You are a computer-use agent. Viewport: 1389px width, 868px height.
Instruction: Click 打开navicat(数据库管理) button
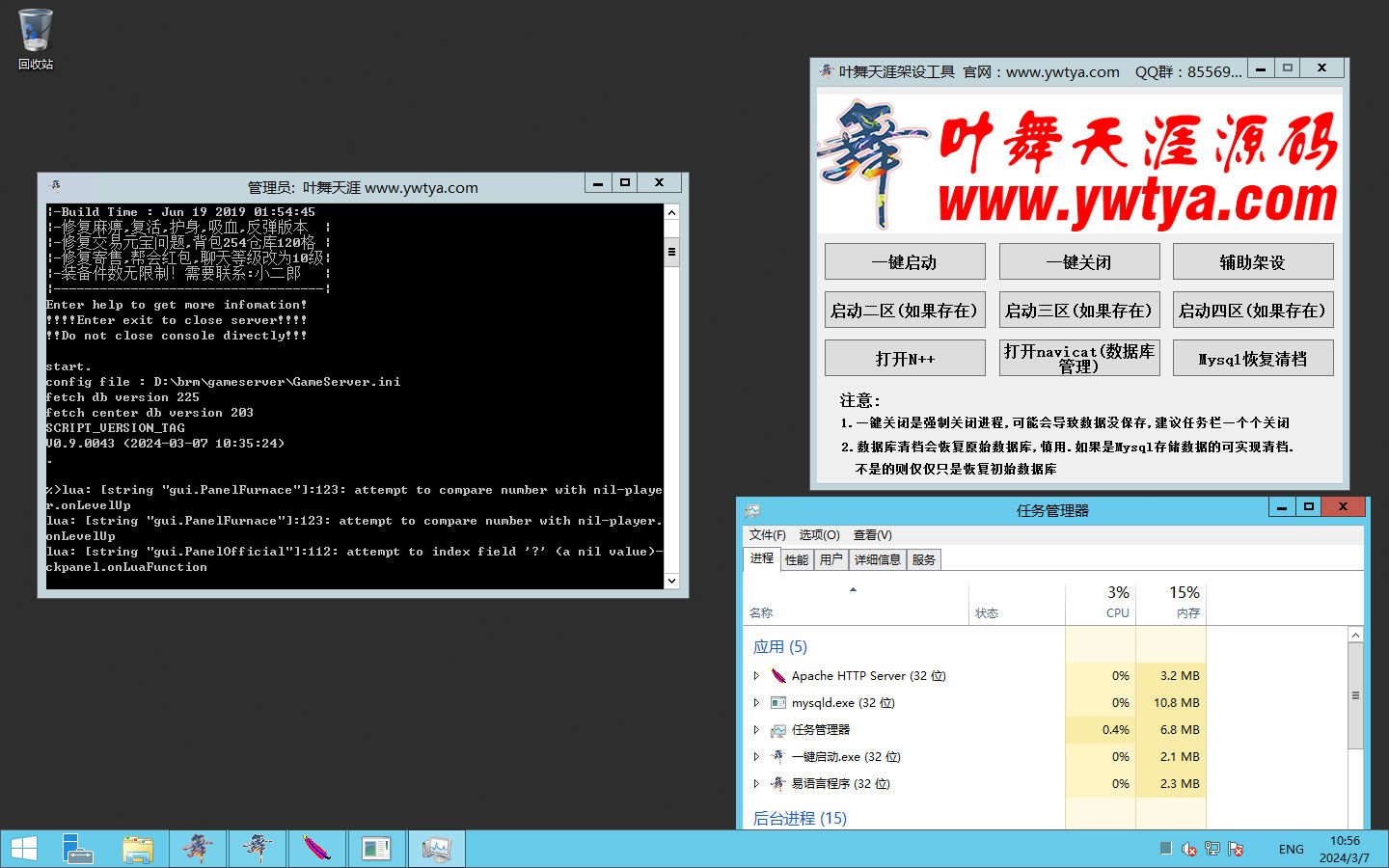click(1079, 358)
